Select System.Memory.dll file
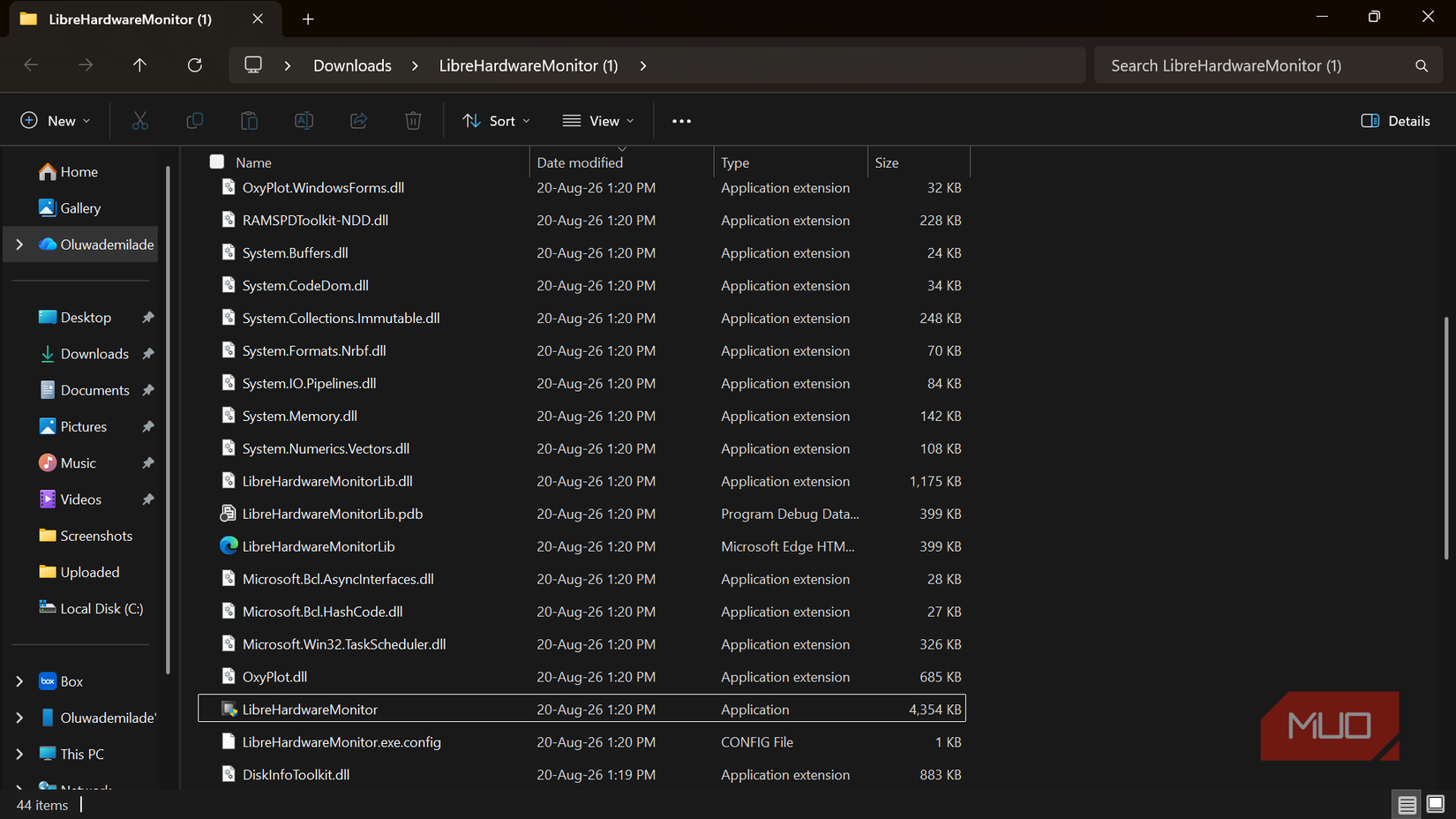Viewport: 1456px width, 819px height. 582,416
